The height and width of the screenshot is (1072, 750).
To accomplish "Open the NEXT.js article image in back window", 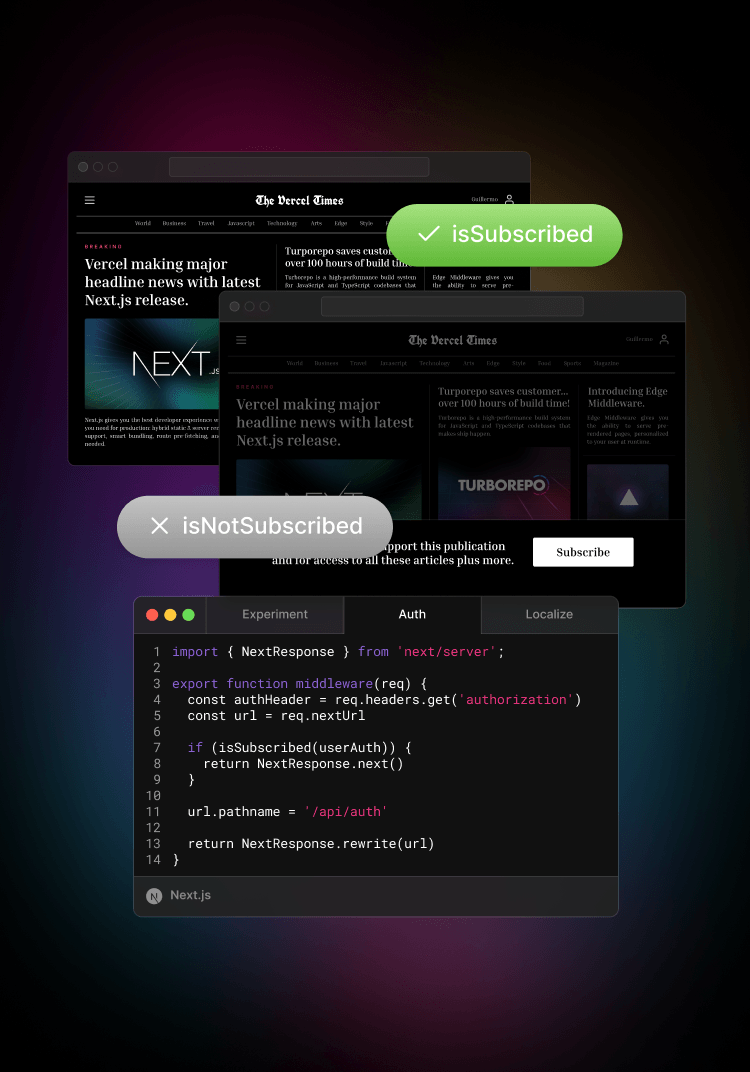I will tap(152, 364).
